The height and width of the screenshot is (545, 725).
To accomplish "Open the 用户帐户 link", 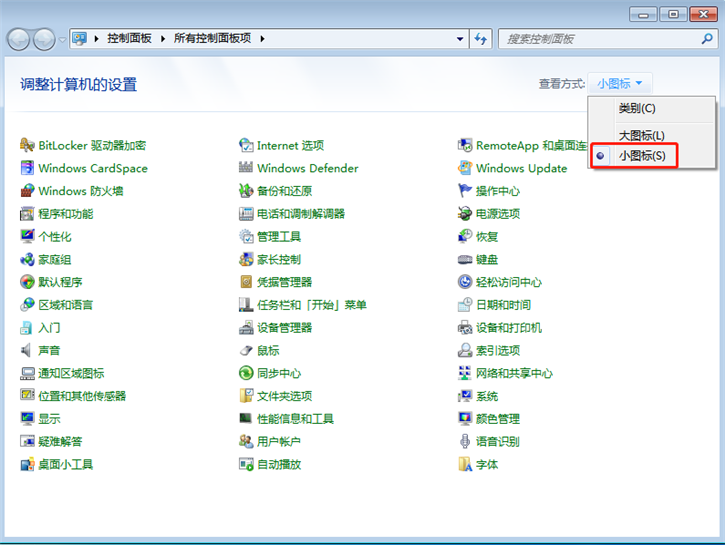I will [278, 442].
